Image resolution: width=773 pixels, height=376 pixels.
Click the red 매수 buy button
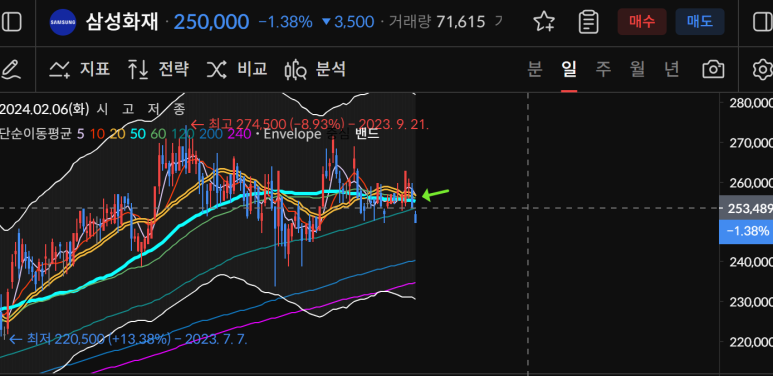[x=641, y=22]
